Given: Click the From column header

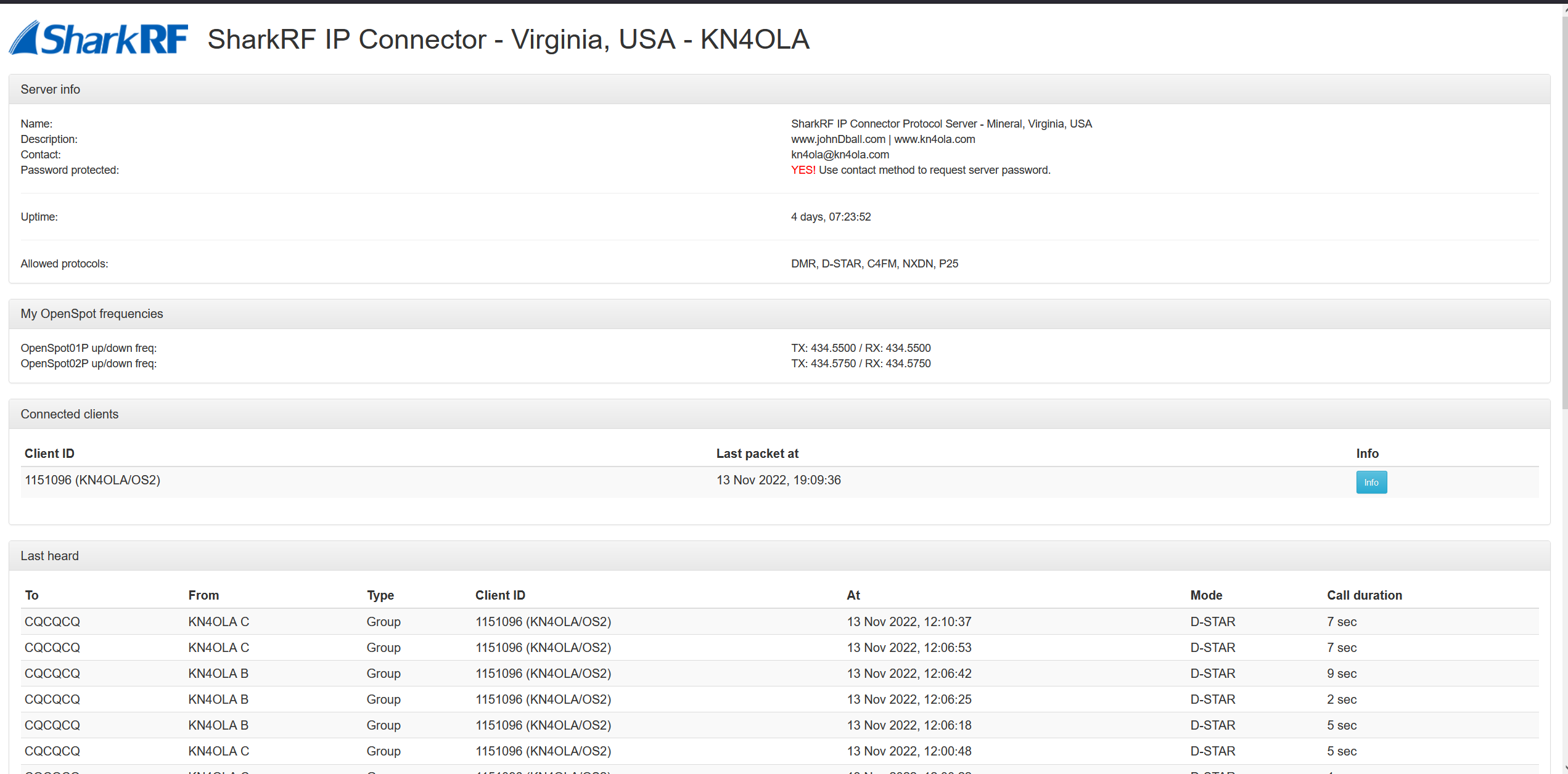Looking at the screenshot, I should tap(203, 595).
